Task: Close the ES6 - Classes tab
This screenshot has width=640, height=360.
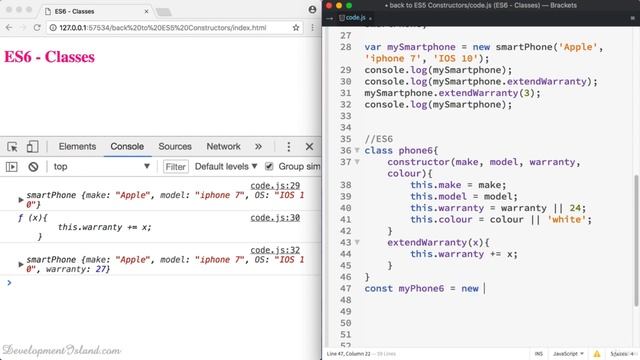Action: (x=146, y=11)
